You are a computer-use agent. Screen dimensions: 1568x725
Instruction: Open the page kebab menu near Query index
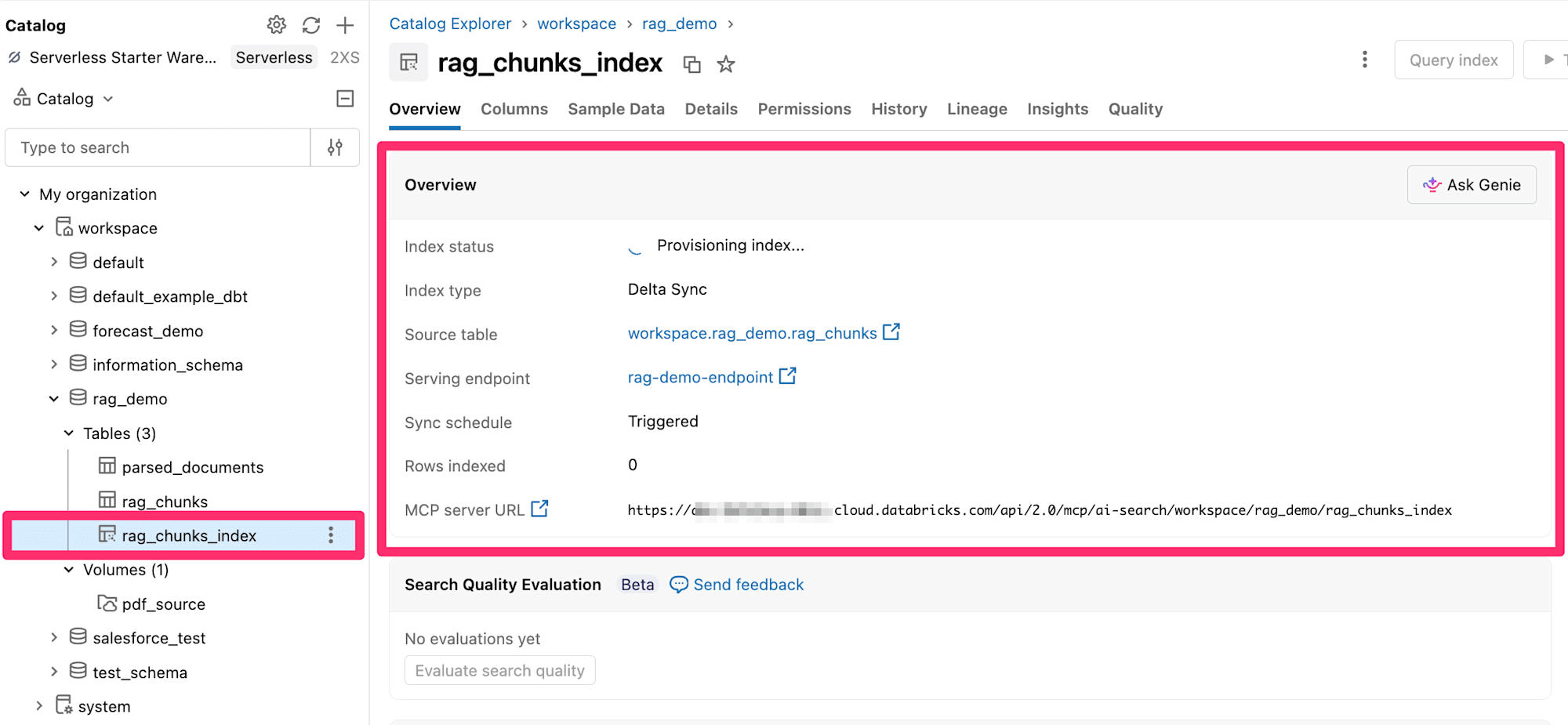pyautogui.click(x=1365, y=60)
